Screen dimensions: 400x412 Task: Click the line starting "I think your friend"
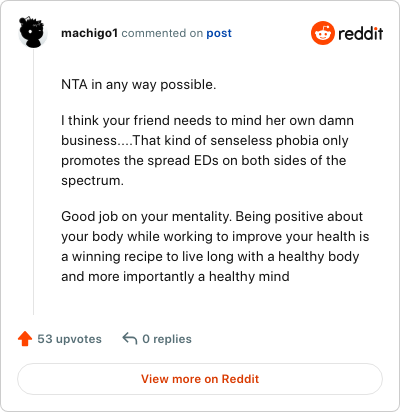[207, 120]
